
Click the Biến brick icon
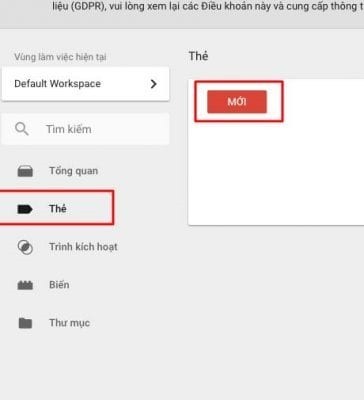click(x=25, y=285)
